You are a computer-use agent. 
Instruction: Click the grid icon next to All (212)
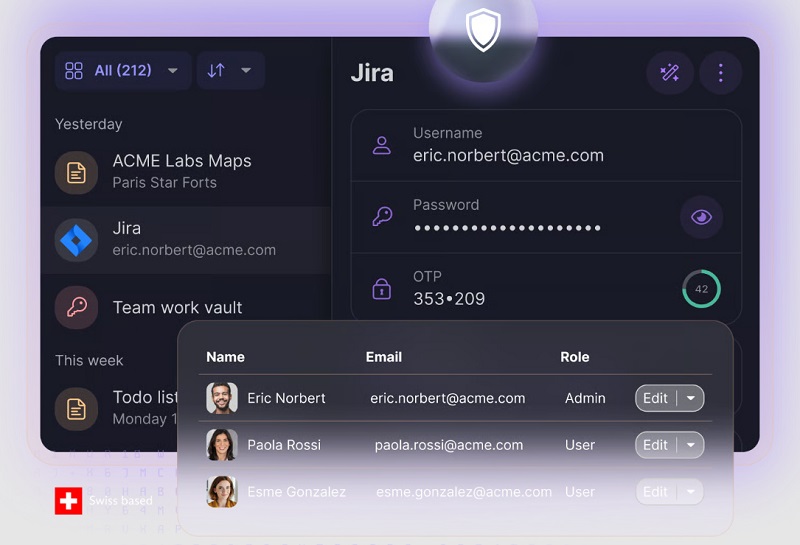[x=74, y=70]
